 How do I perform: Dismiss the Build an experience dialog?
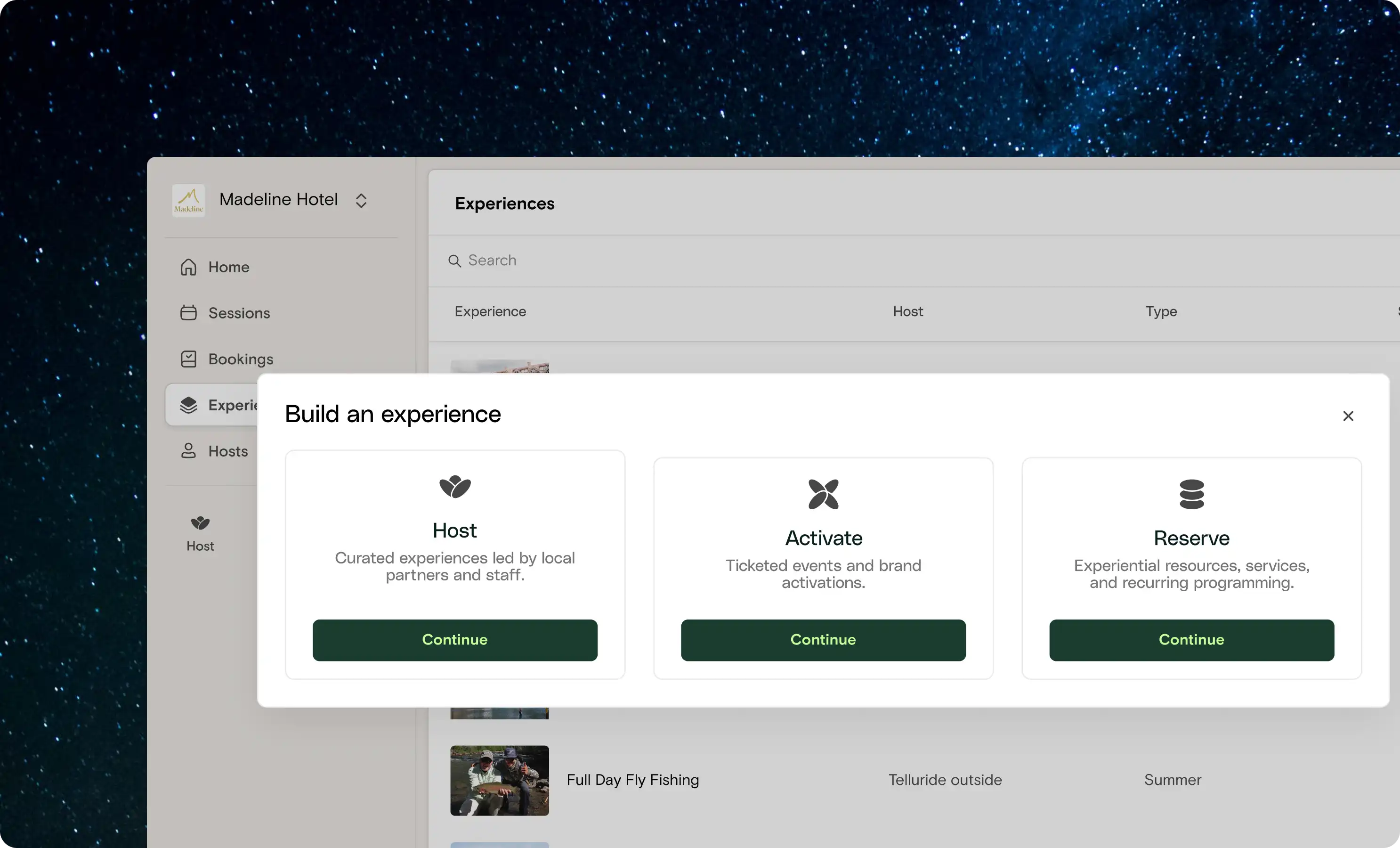tap(1348, 416)
